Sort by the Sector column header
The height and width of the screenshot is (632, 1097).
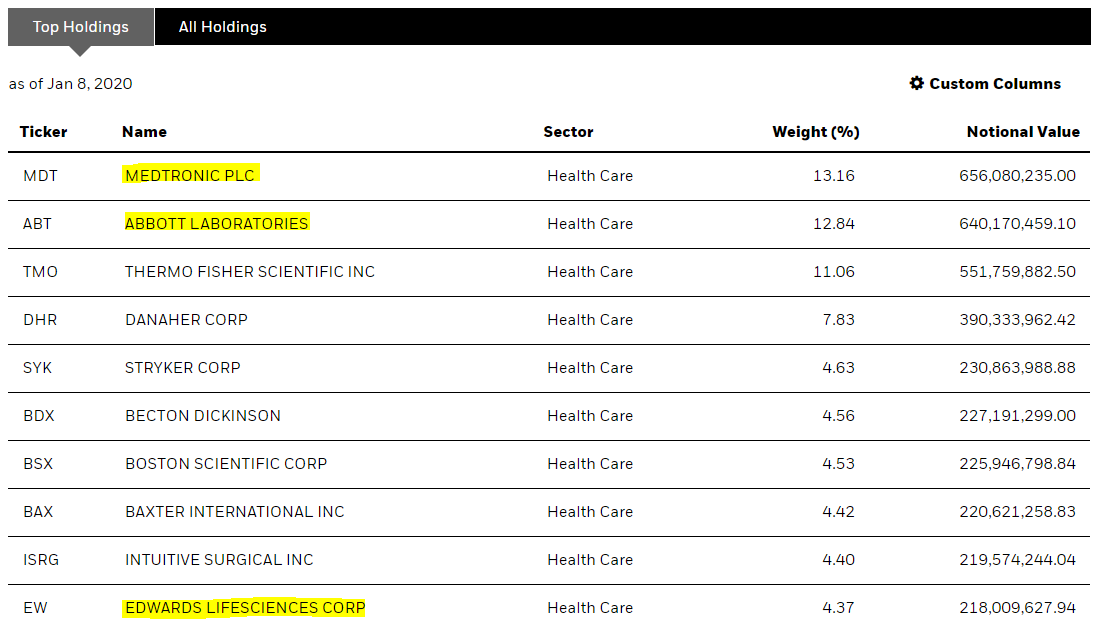[568, 132]
